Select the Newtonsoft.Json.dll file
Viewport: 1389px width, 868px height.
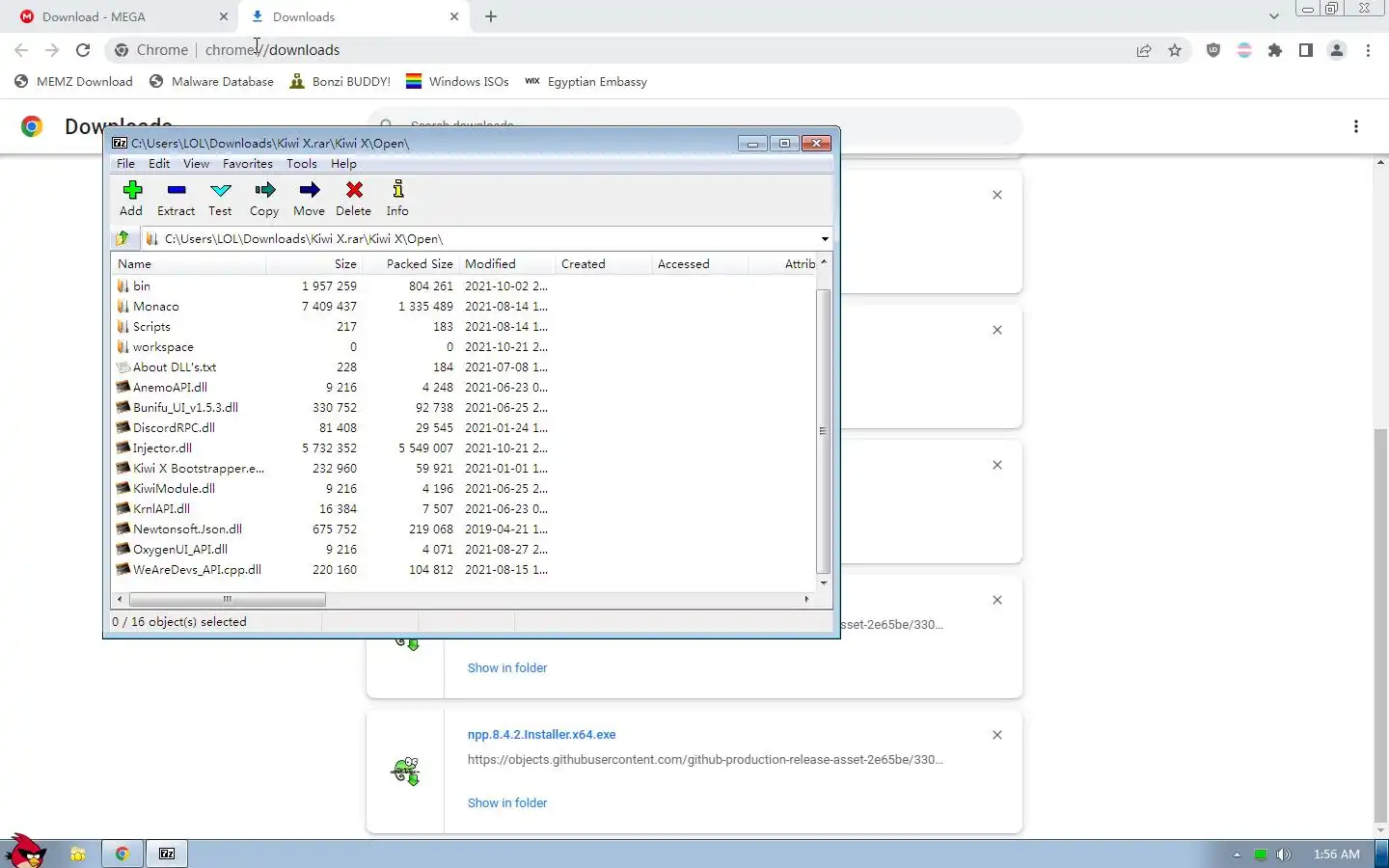[x=187, y=529]
